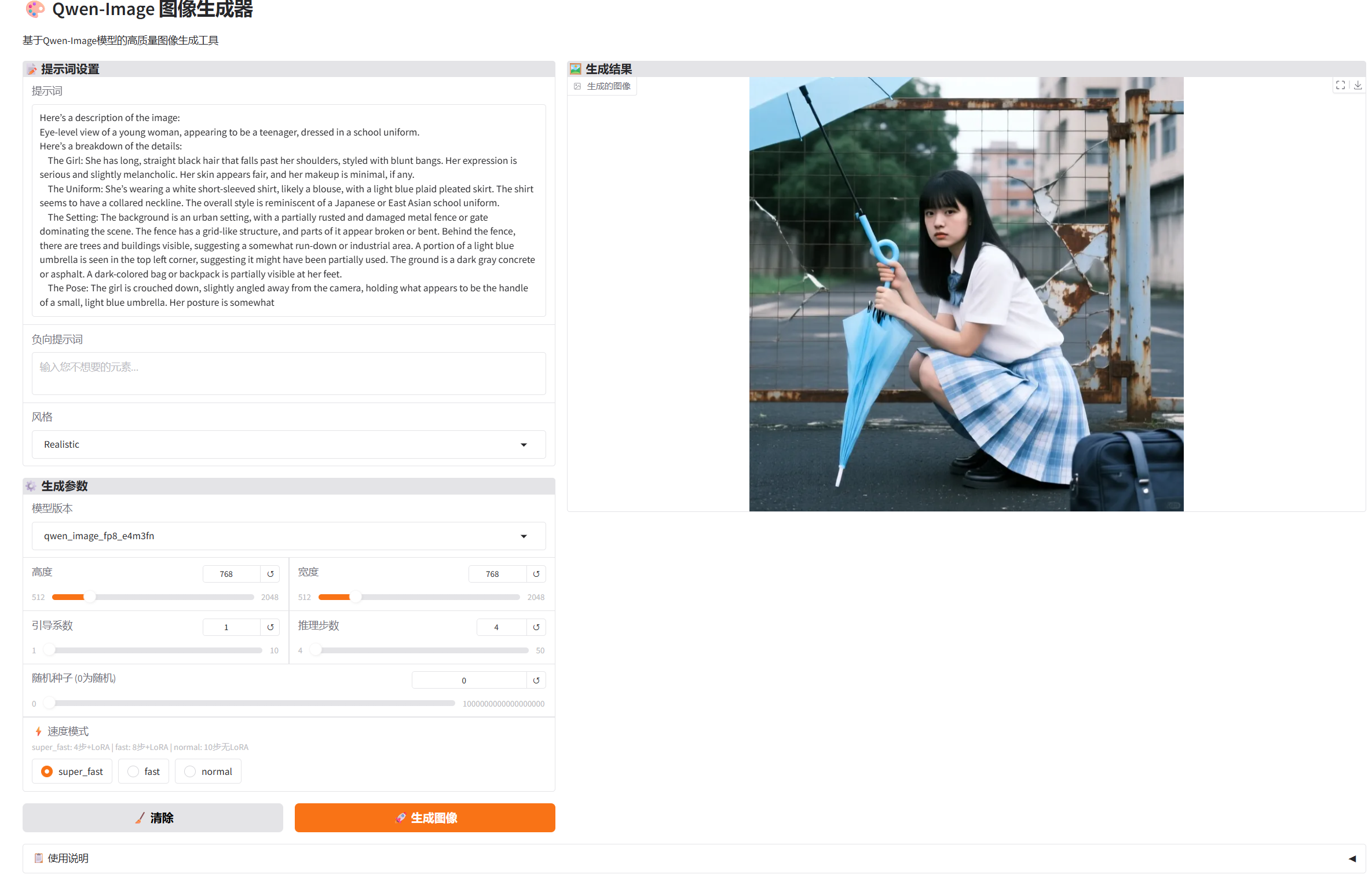Select the fast speed mode
This screenshot has height=878, width=1372.
143,771
